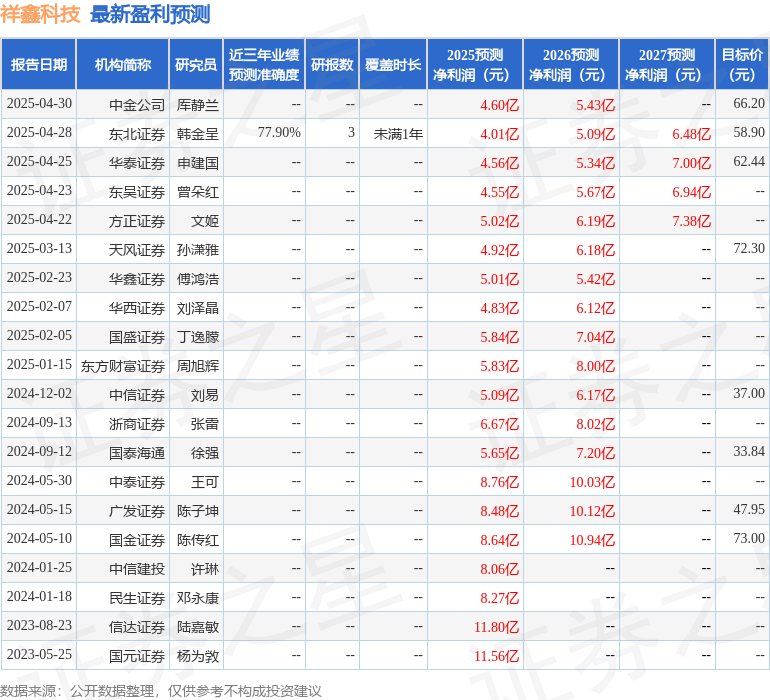Select institution 中泰证券

[137, 481]
